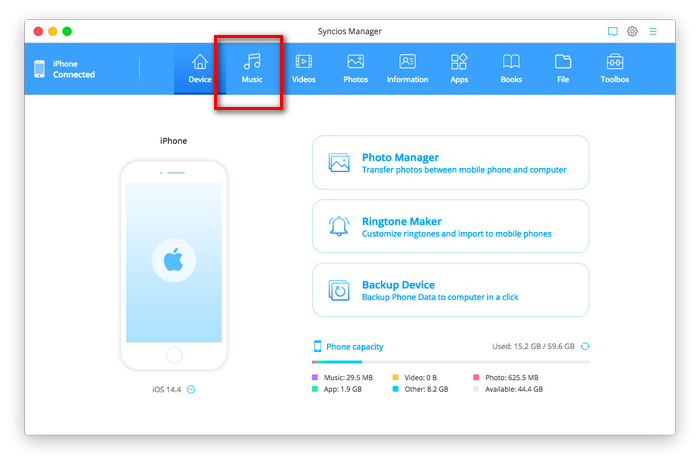Switch to the Music tab
700x464 pixels.
pyautogui.click(x=252, y=69)
